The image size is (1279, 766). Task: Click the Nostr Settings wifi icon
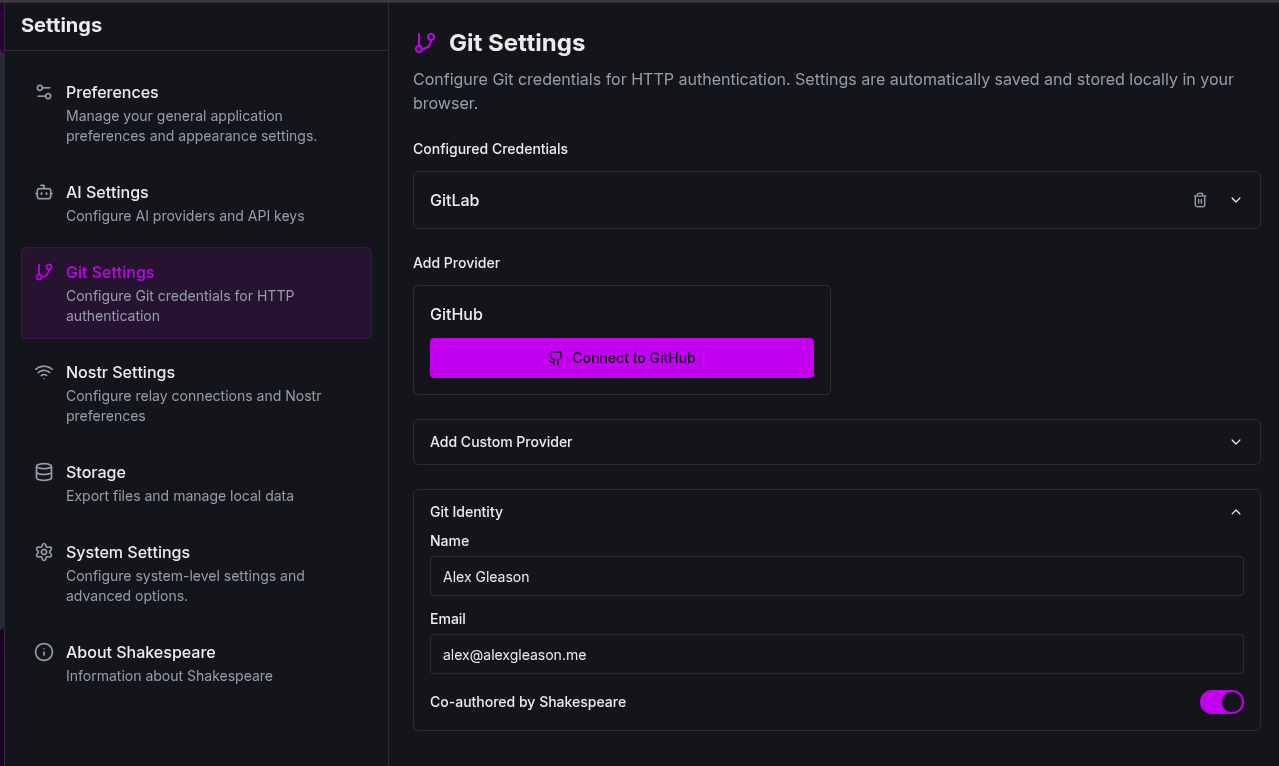(x=44, y=372)
